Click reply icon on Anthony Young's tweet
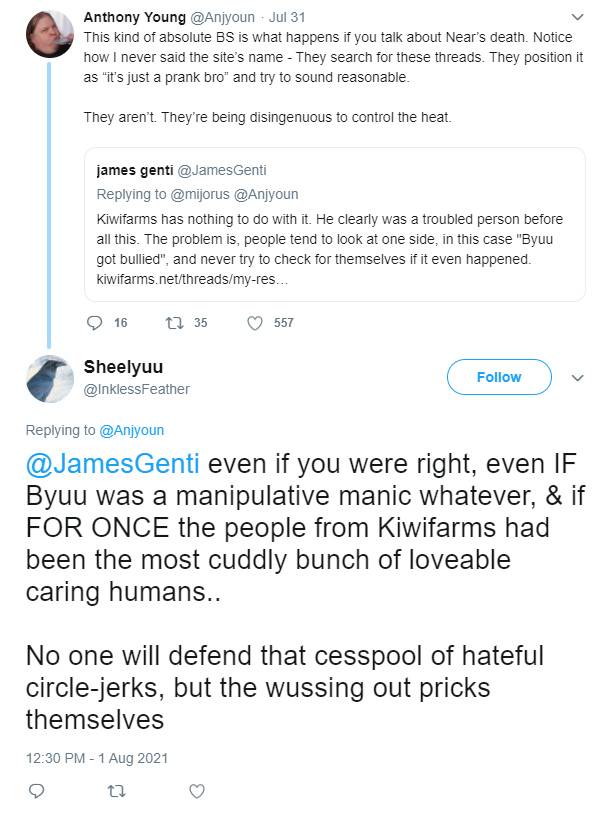The image size is (612, 813). [x=94, y=323]
